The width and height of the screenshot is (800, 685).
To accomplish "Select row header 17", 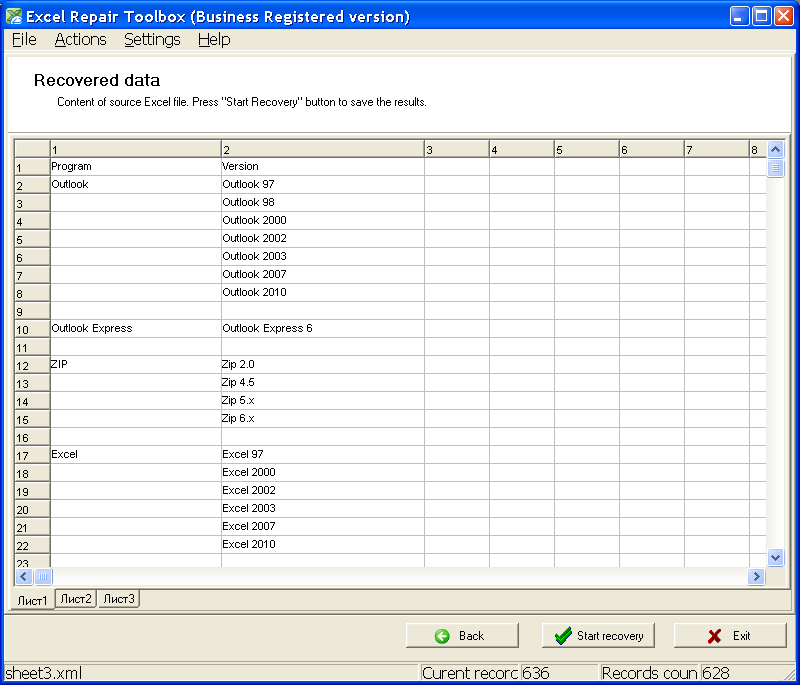I will pyautogui.click(x=32, y=455).
